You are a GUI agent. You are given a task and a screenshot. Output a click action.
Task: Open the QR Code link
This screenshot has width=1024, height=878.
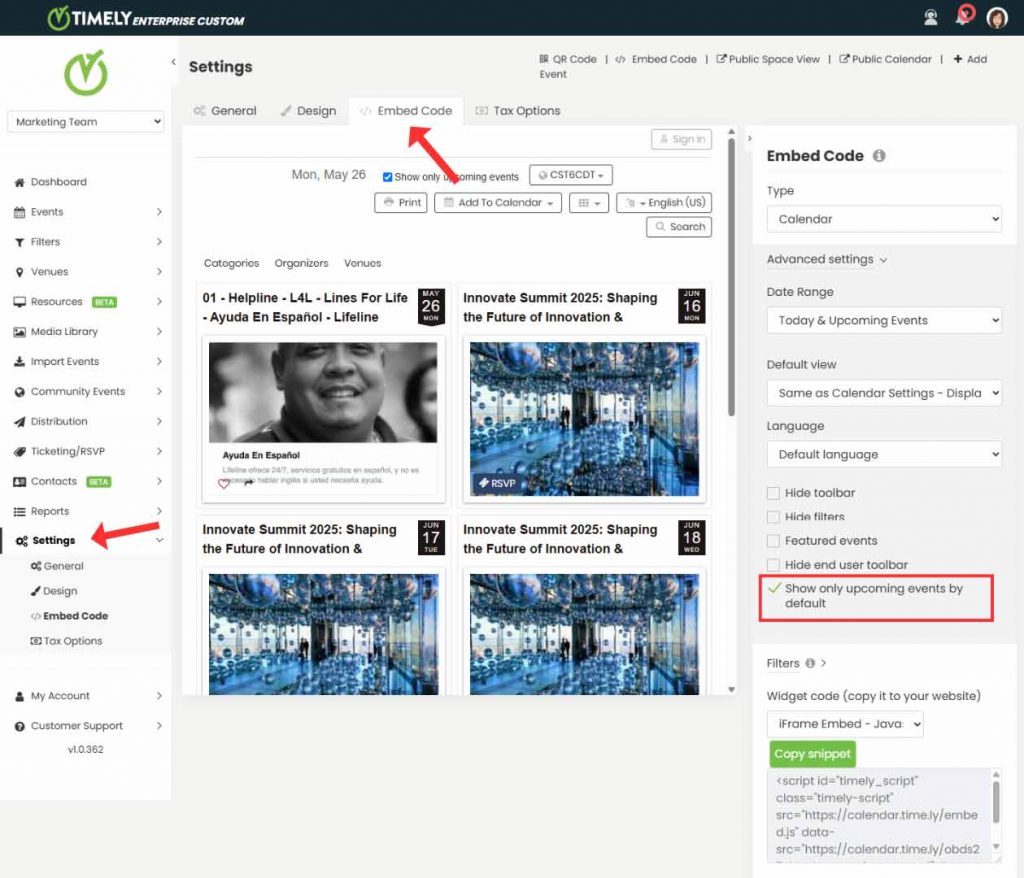568,59
